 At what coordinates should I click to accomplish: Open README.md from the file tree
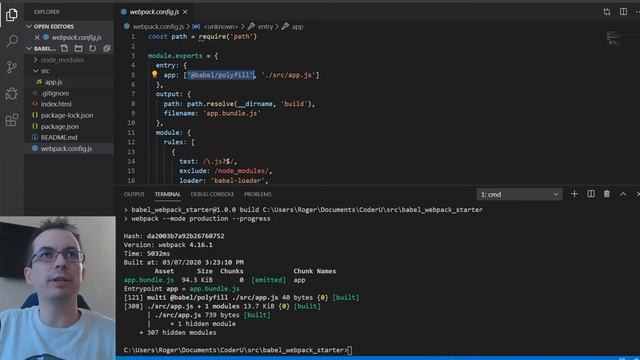(59, 137)
